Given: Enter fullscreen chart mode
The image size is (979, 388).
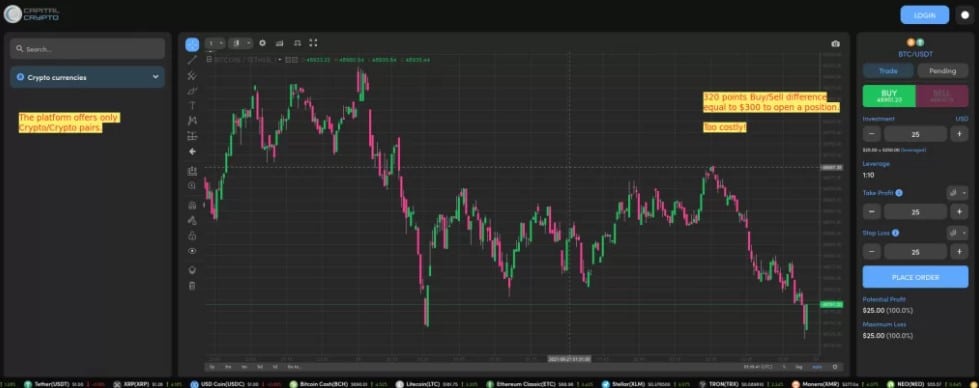Looking at the screenshot, I should [x=313, y=43].
